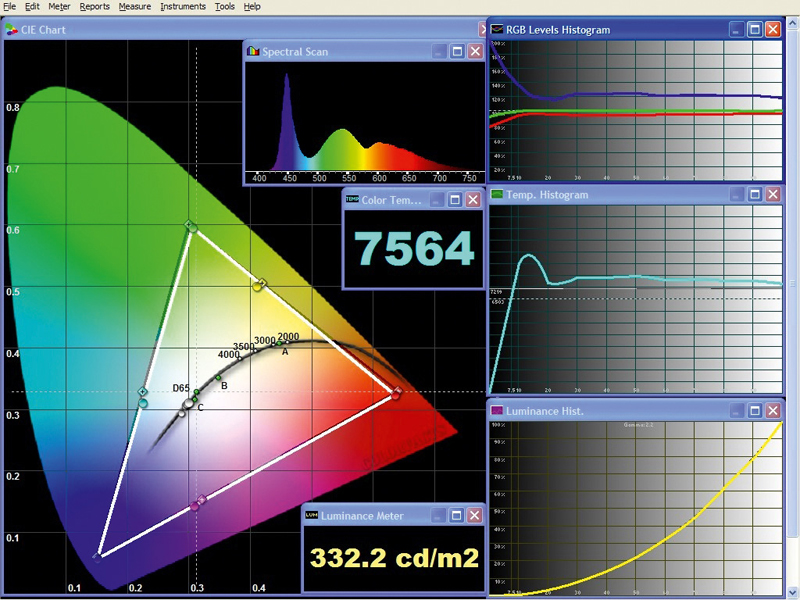
Task: Minimize the Spectral Scan window
Action: (439, 51)
